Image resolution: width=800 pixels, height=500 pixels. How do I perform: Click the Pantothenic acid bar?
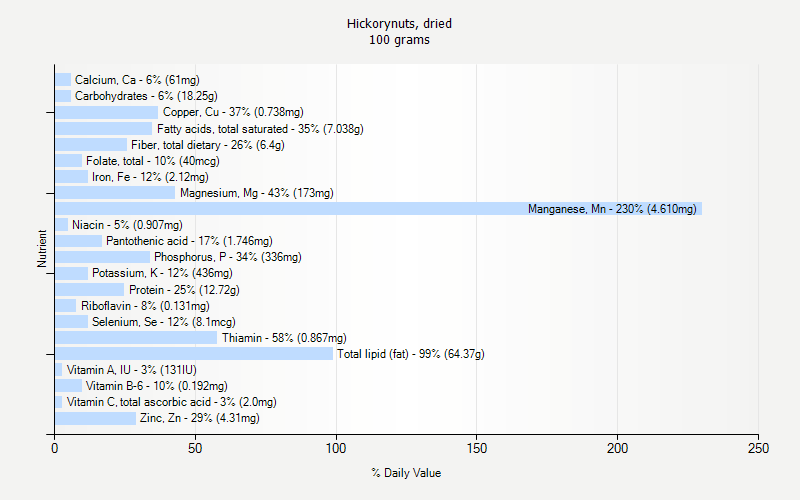coord(79,241)
